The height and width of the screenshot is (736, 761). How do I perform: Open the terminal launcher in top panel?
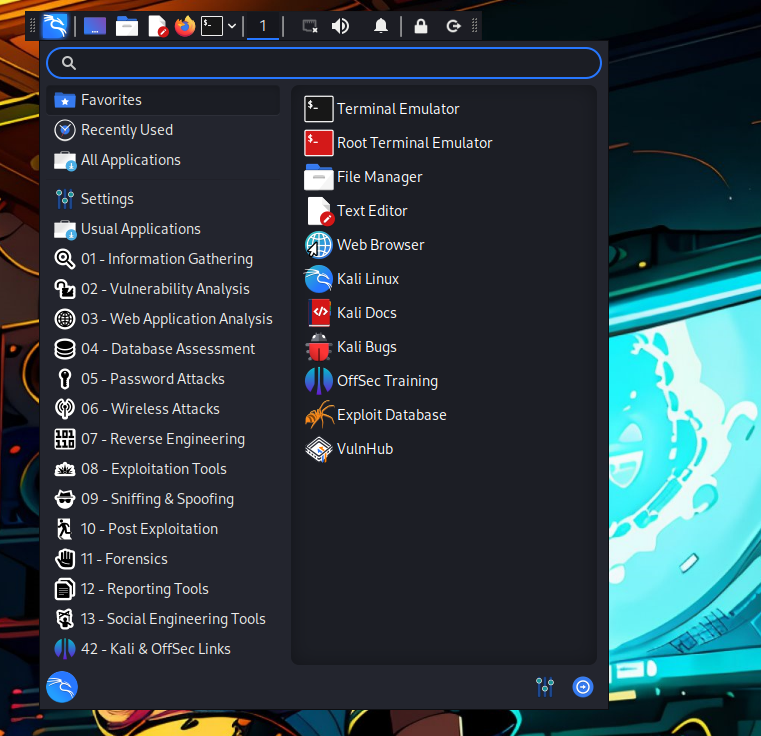(x=212, y=26)
